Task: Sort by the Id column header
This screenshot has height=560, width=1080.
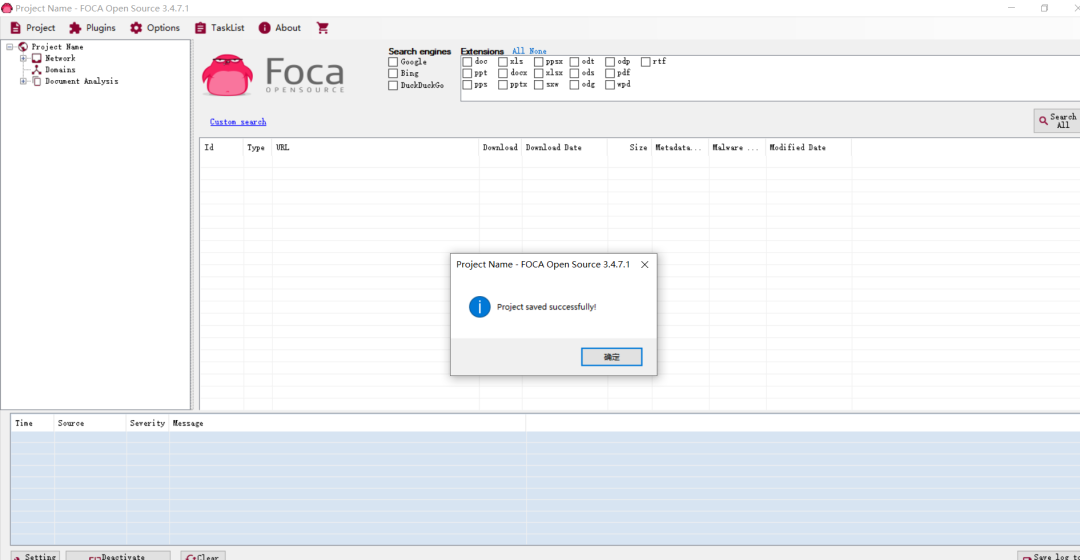Action: click(x=222, y=147)
